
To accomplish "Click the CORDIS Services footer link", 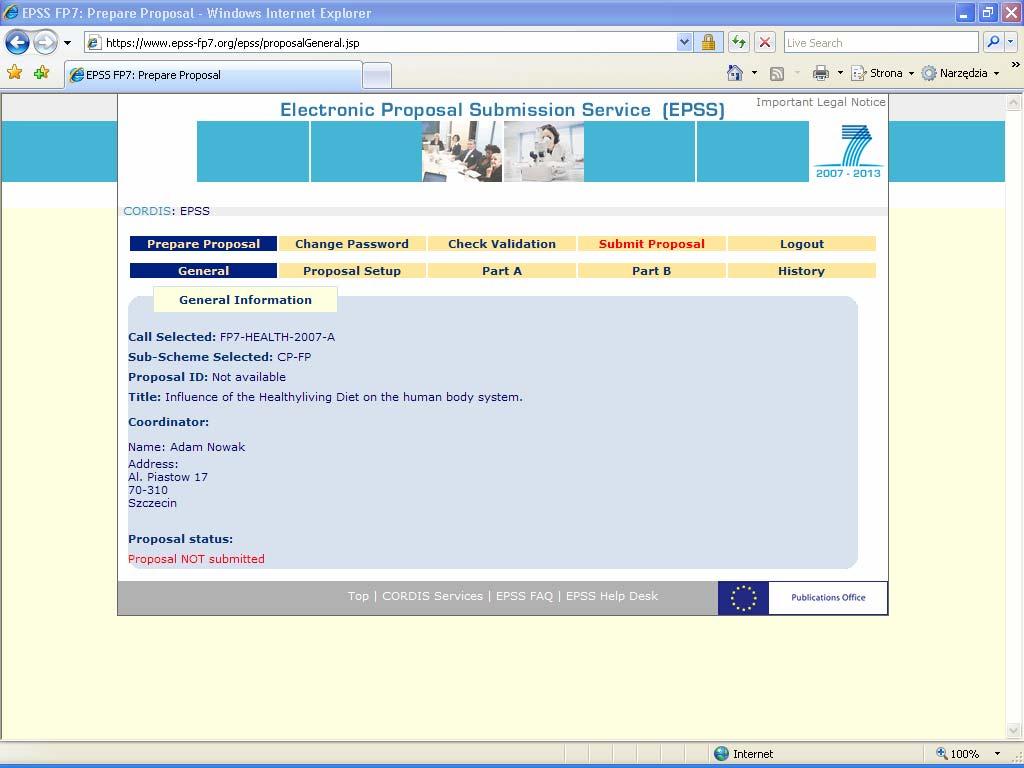I will tap(432, 596).
